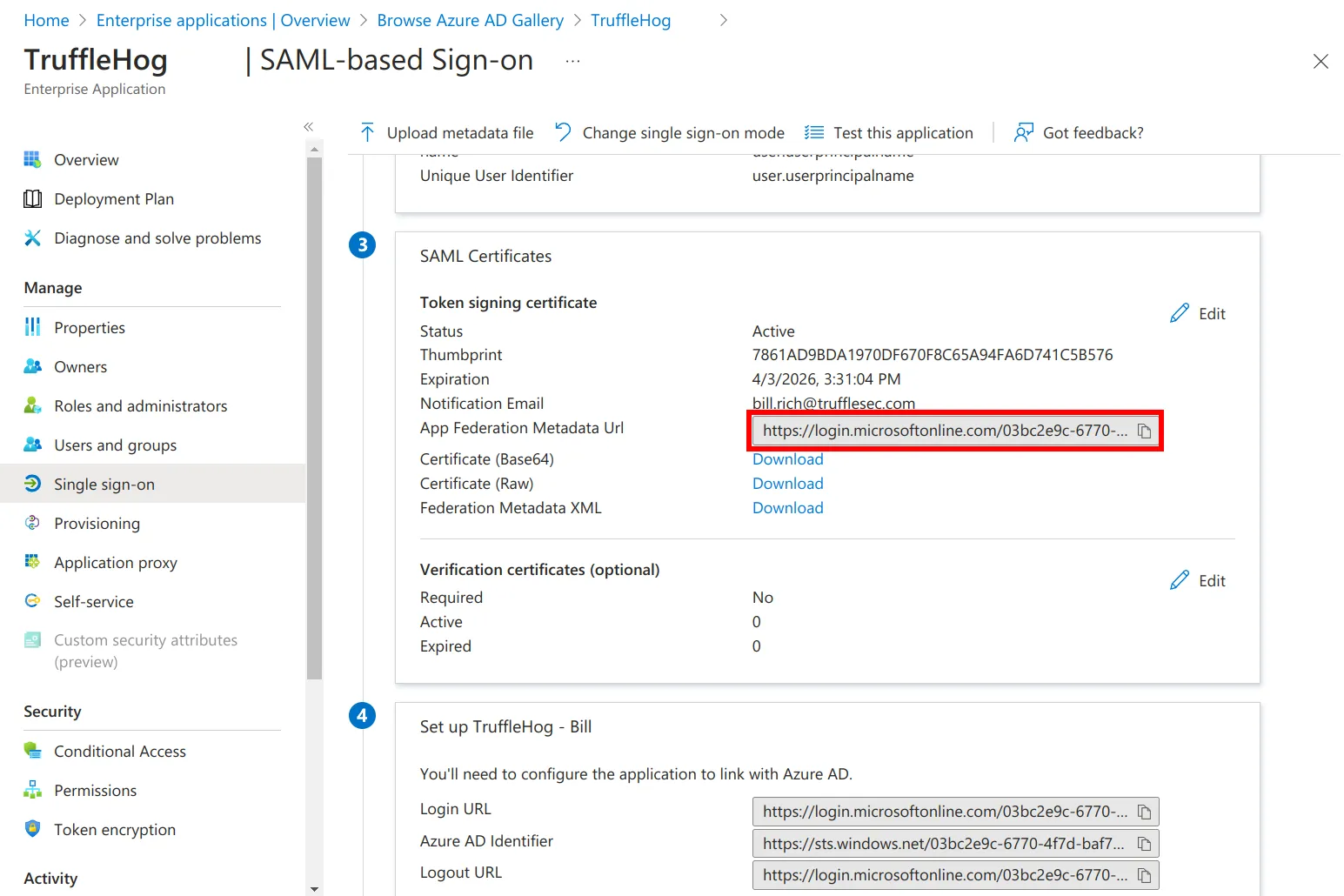Open the ellipsis more options menu

coord(572,61)
